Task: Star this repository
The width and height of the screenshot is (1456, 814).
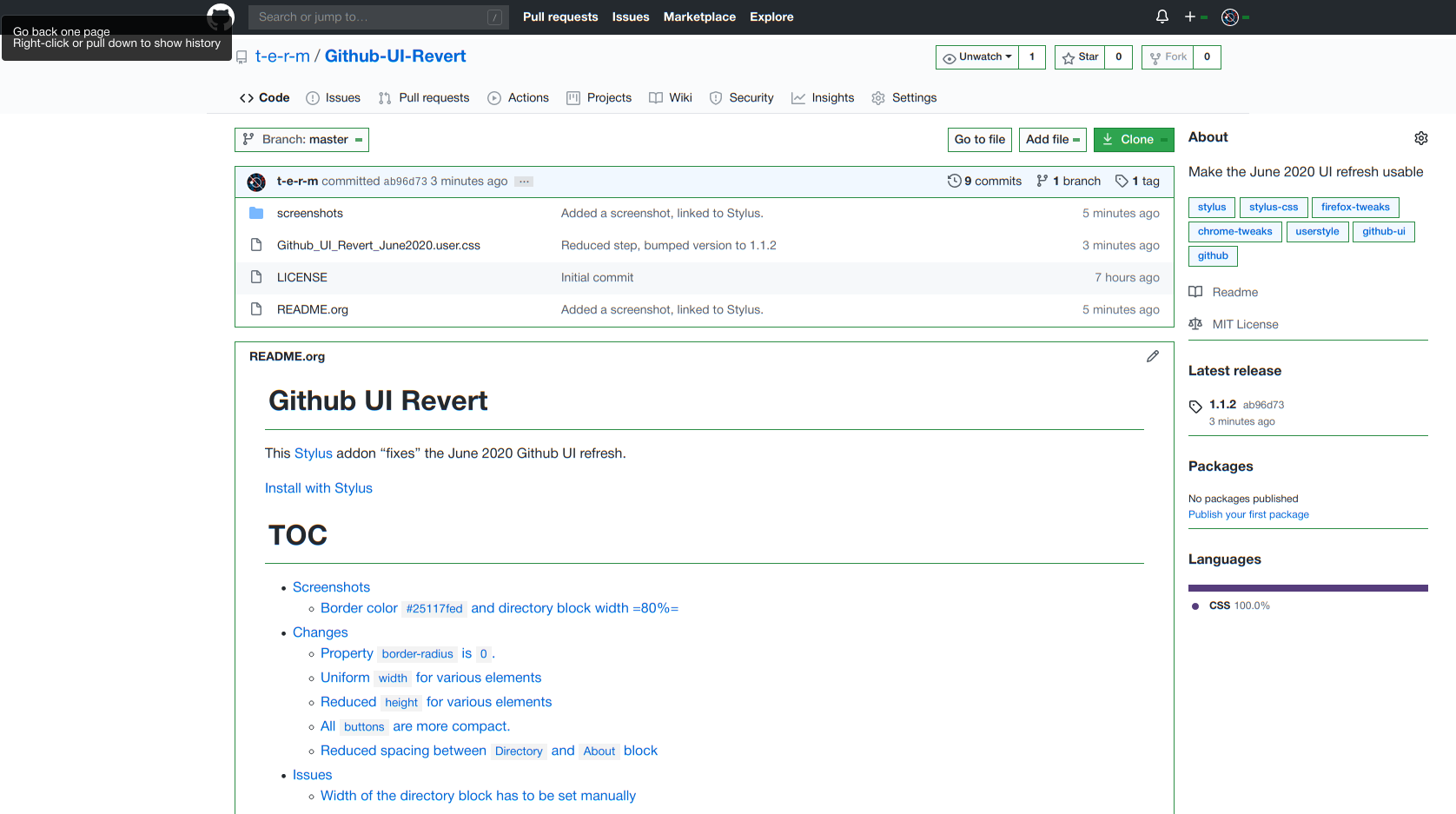Action: (1080, 57)
